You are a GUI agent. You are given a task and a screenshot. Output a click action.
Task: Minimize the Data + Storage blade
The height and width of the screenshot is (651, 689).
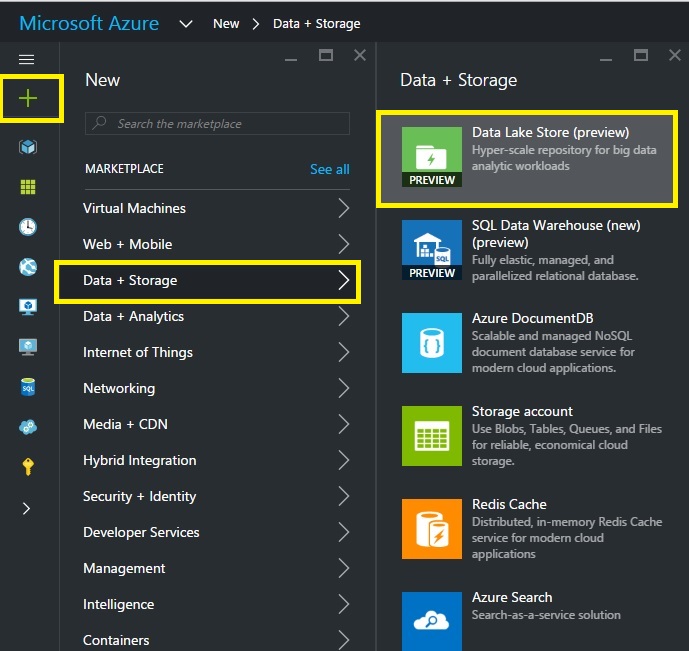(x=606, y=59)
